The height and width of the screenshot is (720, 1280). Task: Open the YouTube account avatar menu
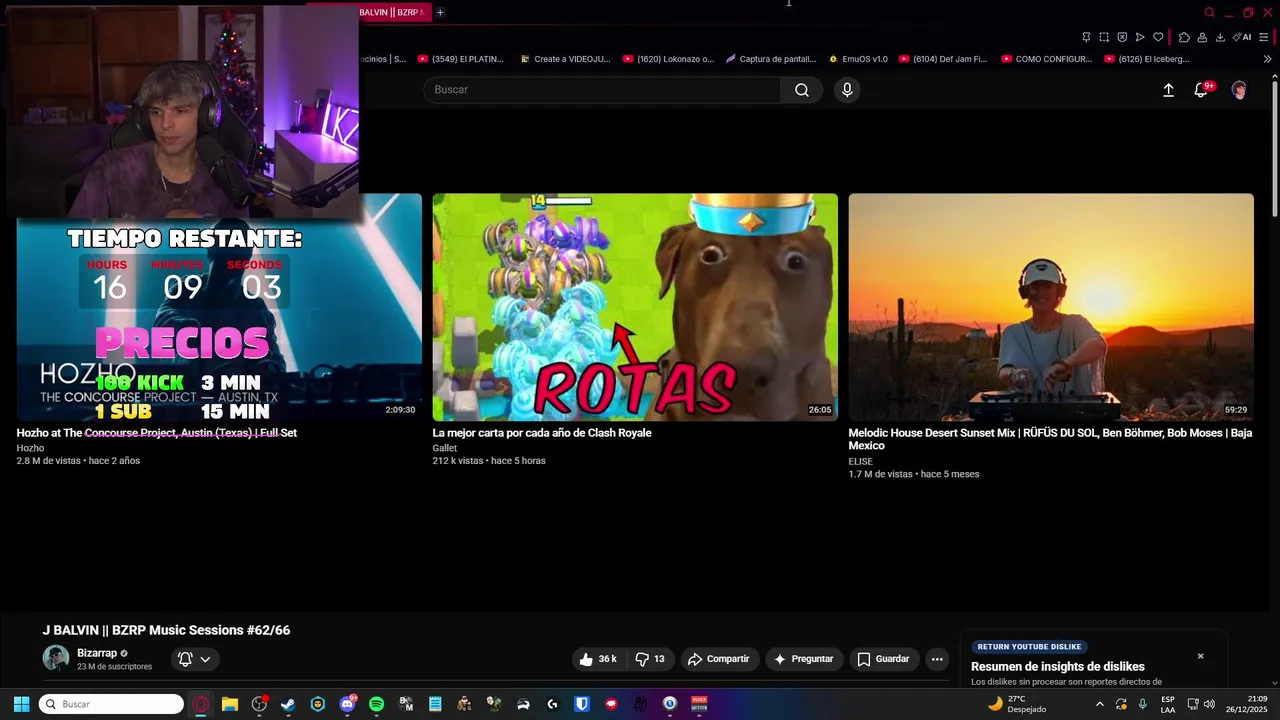click(x=1239, y=90)
